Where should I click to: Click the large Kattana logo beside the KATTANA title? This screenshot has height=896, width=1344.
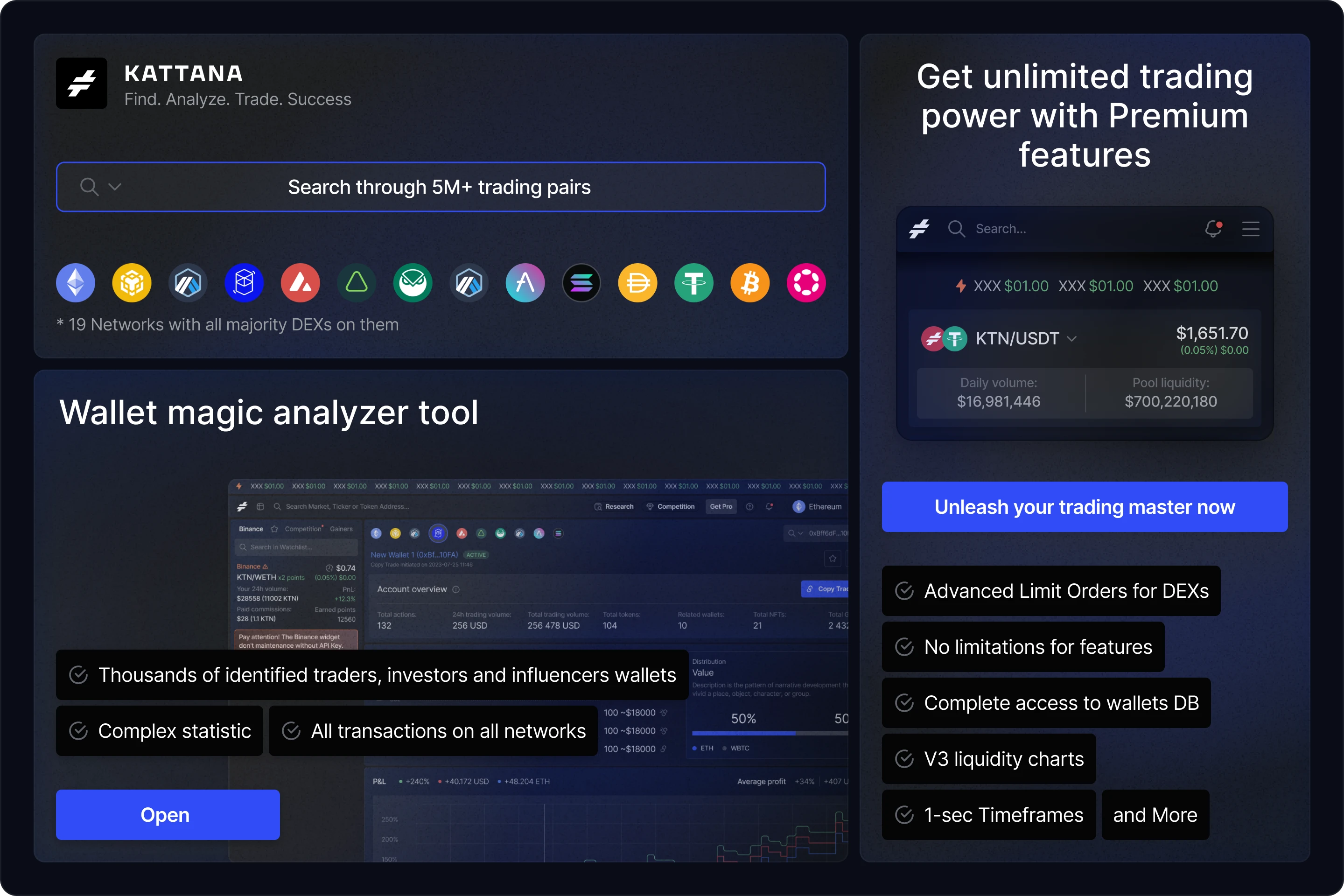pos(82,84)
